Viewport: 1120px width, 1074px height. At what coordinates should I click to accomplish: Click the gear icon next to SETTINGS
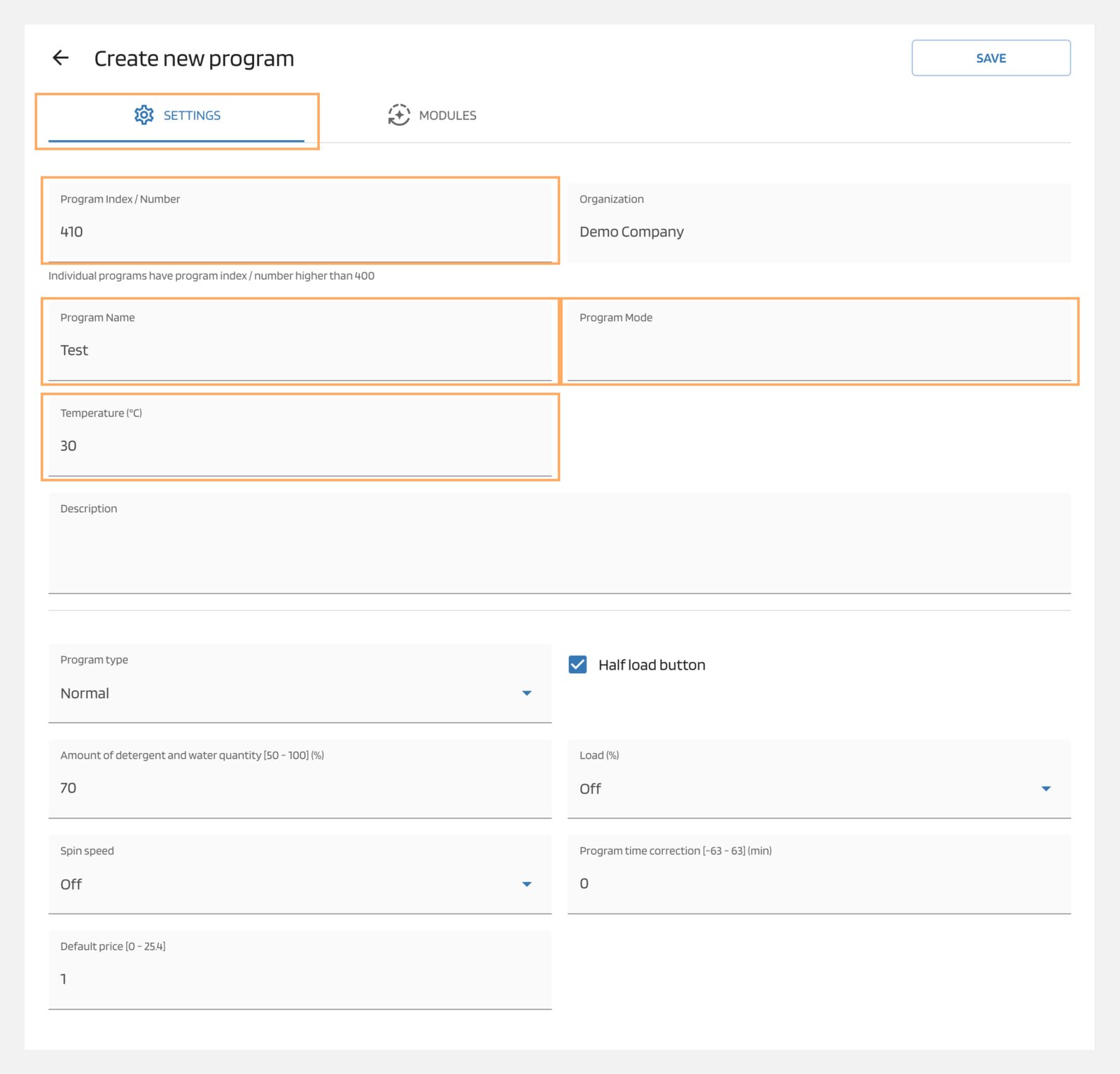coord(144,115)
